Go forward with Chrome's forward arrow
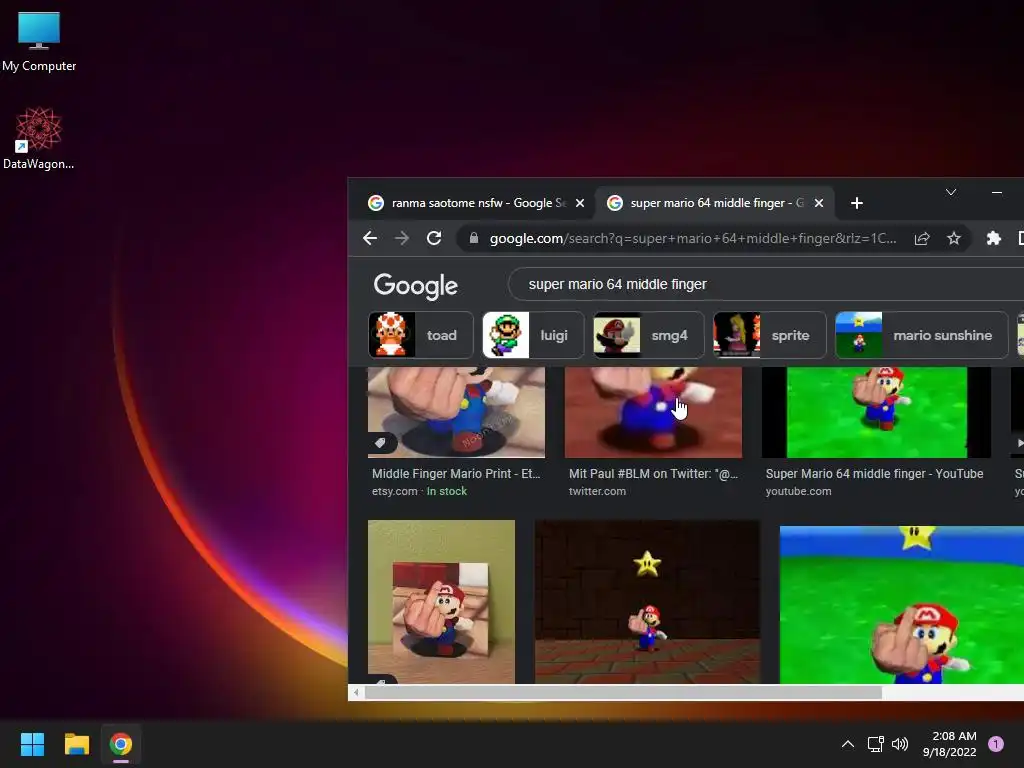The width and height of the screenshot is (1024, 768). coord(402,238)
